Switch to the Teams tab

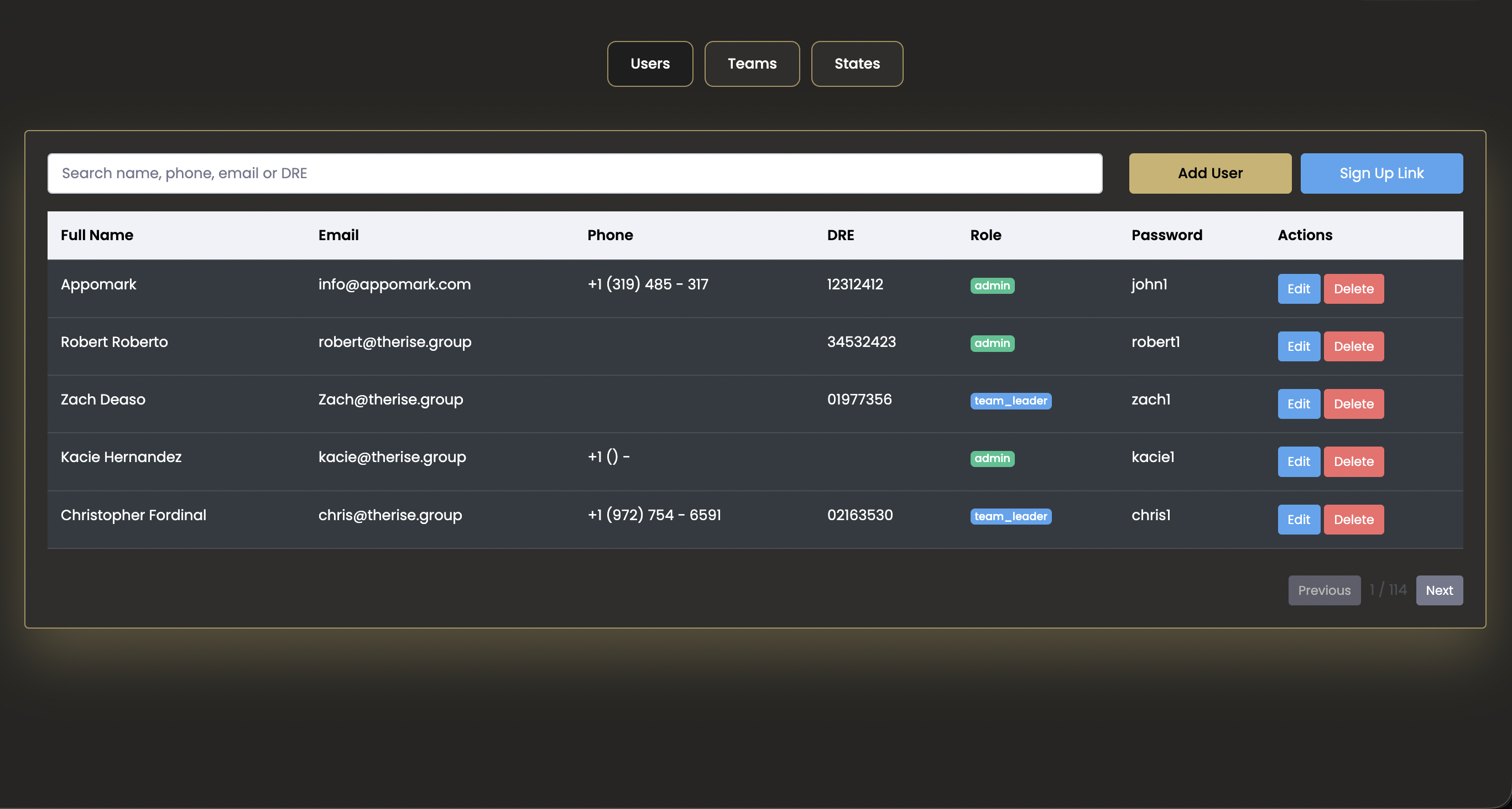752,64
